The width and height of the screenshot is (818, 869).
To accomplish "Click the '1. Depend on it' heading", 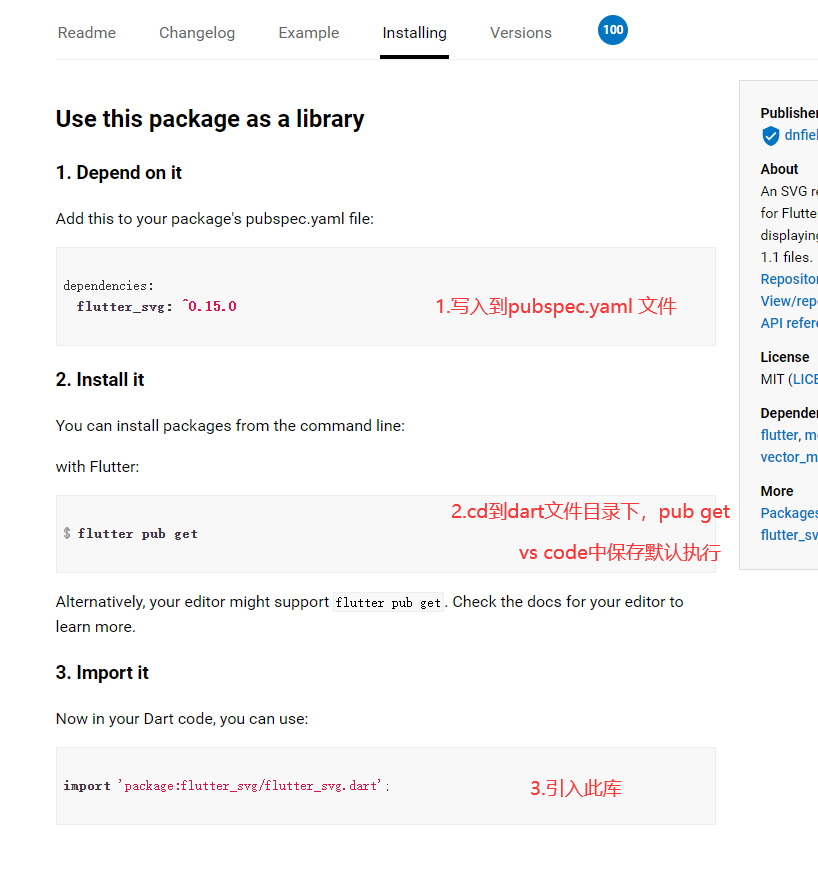I will 119,173.
